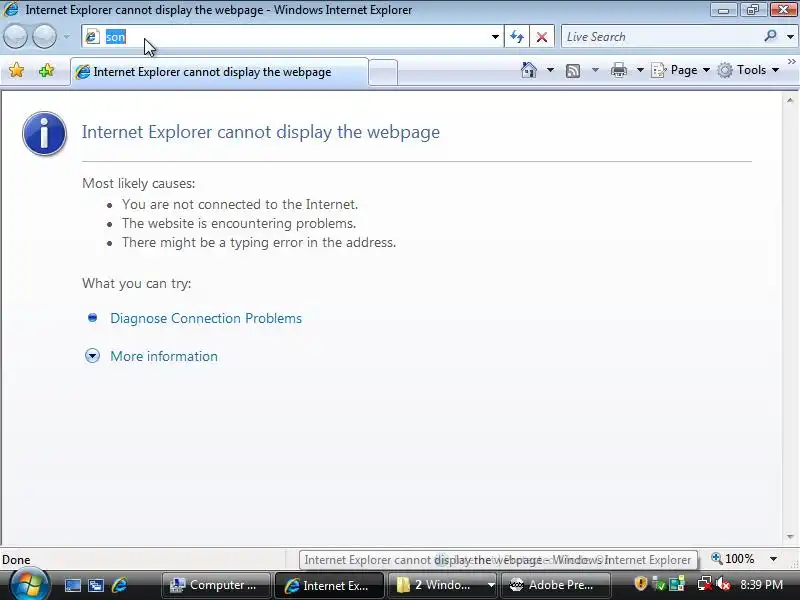Switch to Adobe Premiere taskbar button
This screenshot has width=800, height=600.
(556, 585)
